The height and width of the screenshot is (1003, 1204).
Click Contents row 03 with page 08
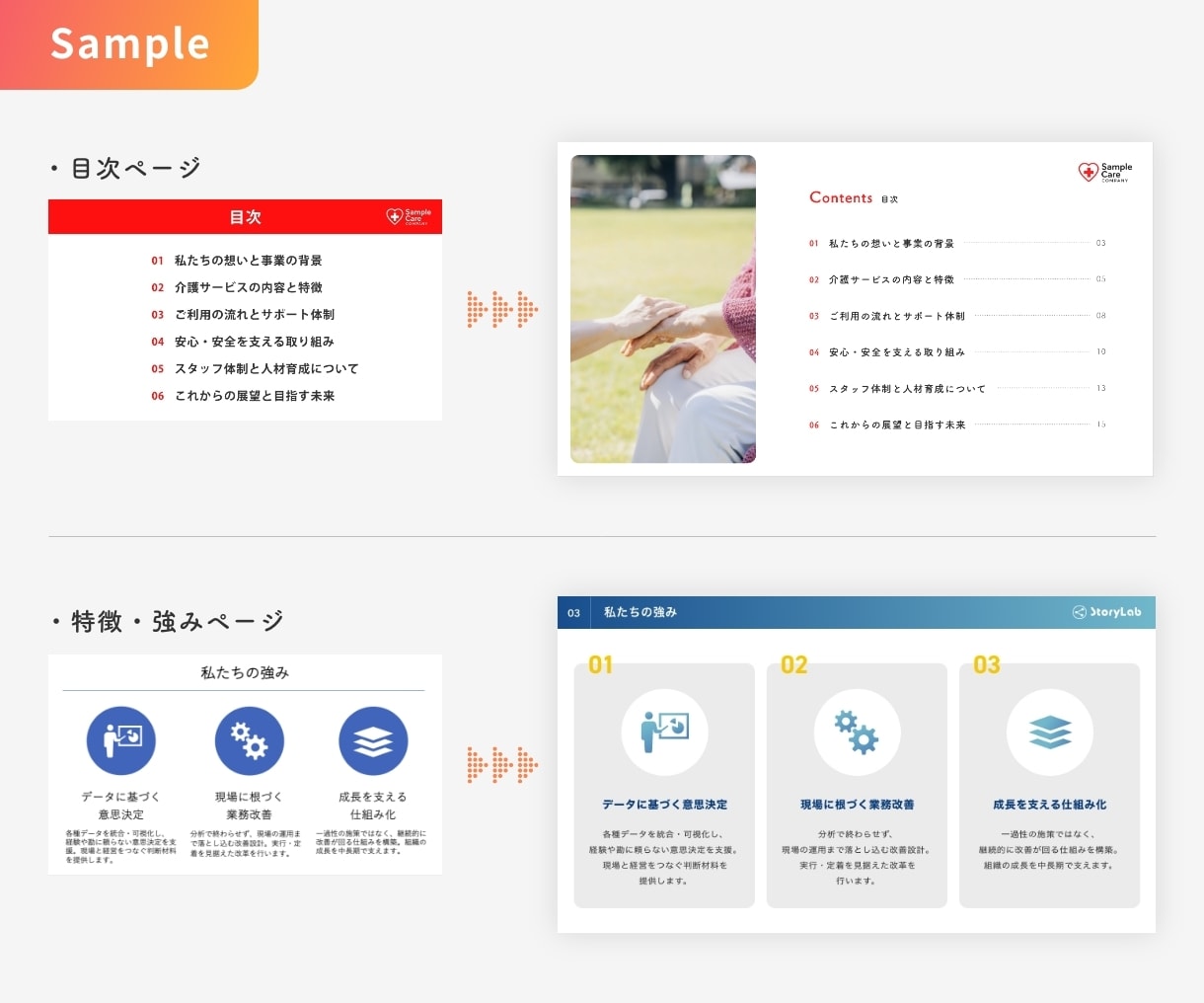point(957,316)
